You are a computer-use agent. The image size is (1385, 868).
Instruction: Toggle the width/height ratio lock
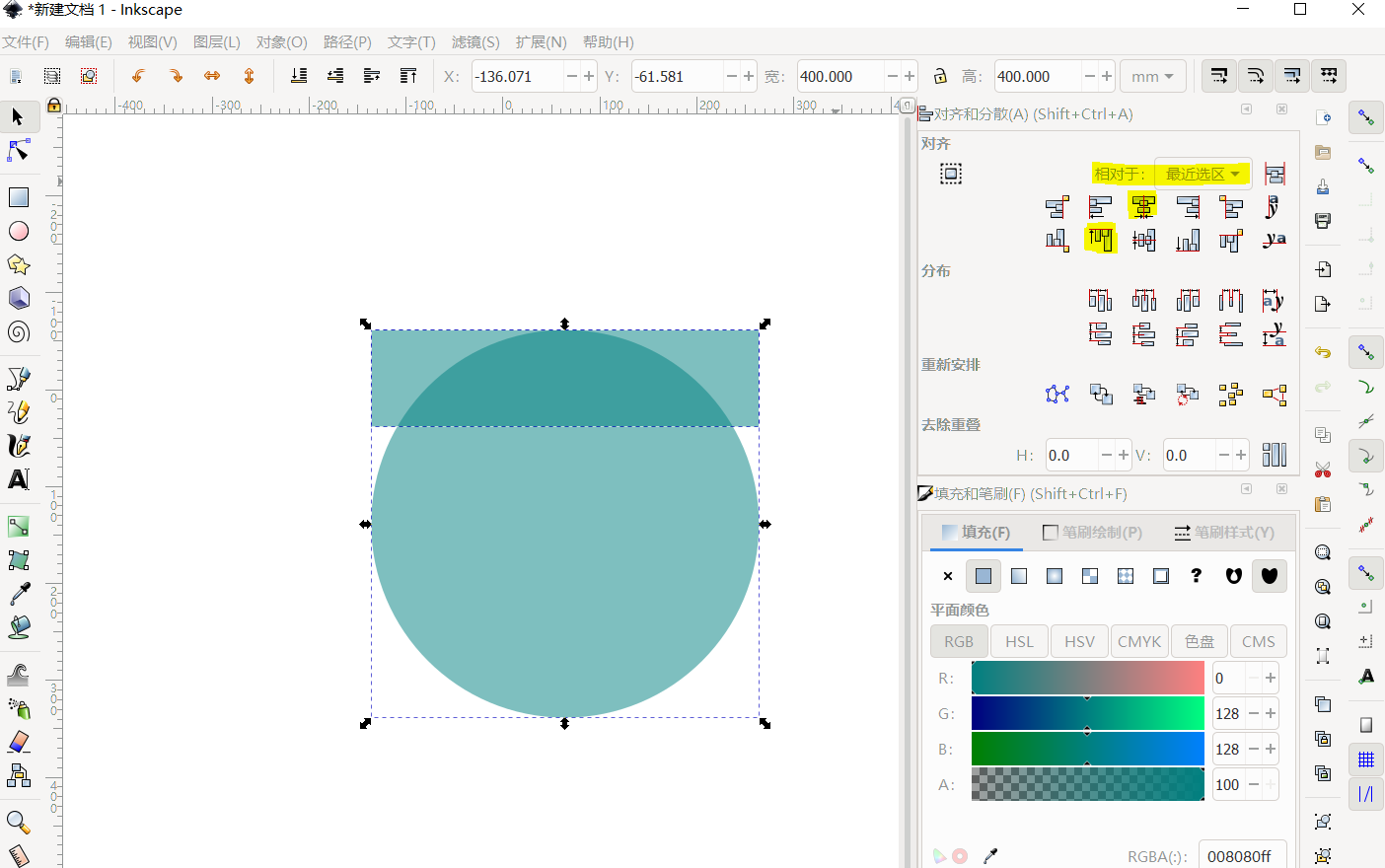coord(938,76)
